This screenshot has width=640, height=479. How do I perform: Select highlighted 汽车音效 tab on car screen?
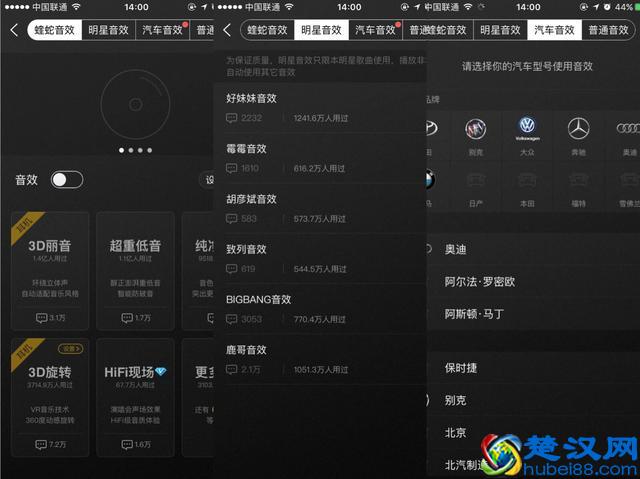554,30
